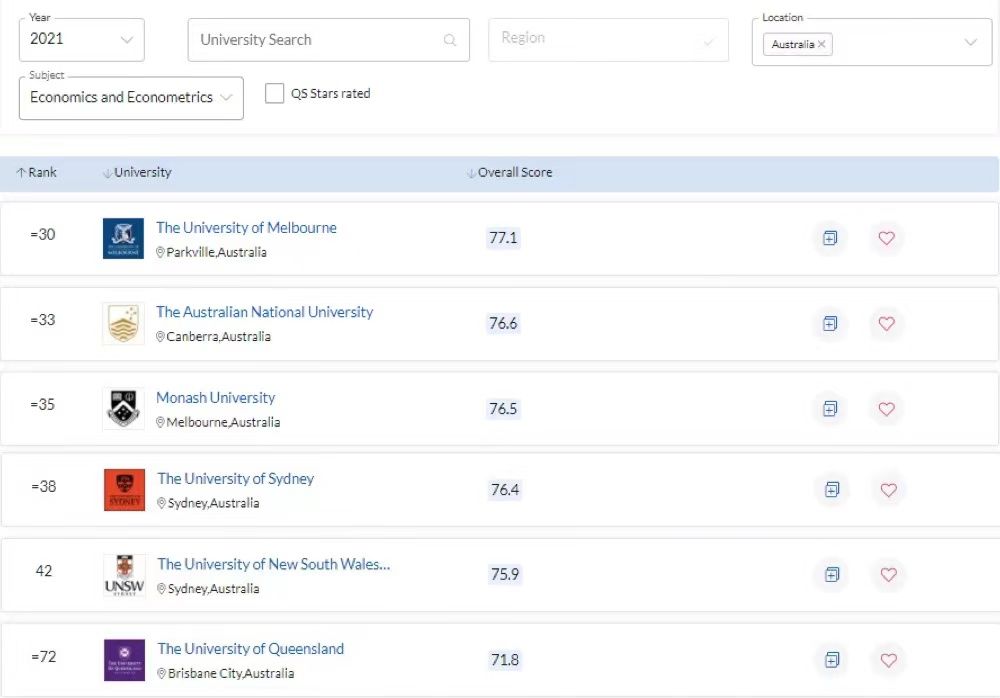Remove the Australia location tag
This screenshot has width=1000, height=698.
(x=821, y=44)
